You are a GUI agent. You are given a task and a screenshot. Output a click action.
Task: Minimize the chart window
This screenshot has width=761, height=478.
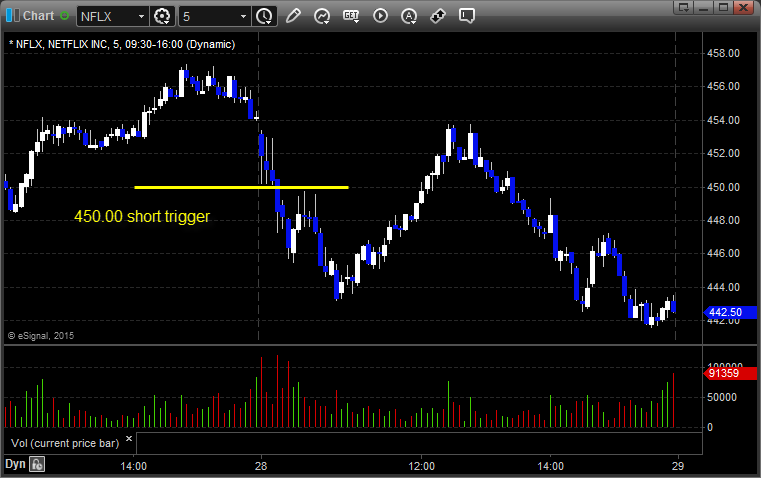[704, 7]
